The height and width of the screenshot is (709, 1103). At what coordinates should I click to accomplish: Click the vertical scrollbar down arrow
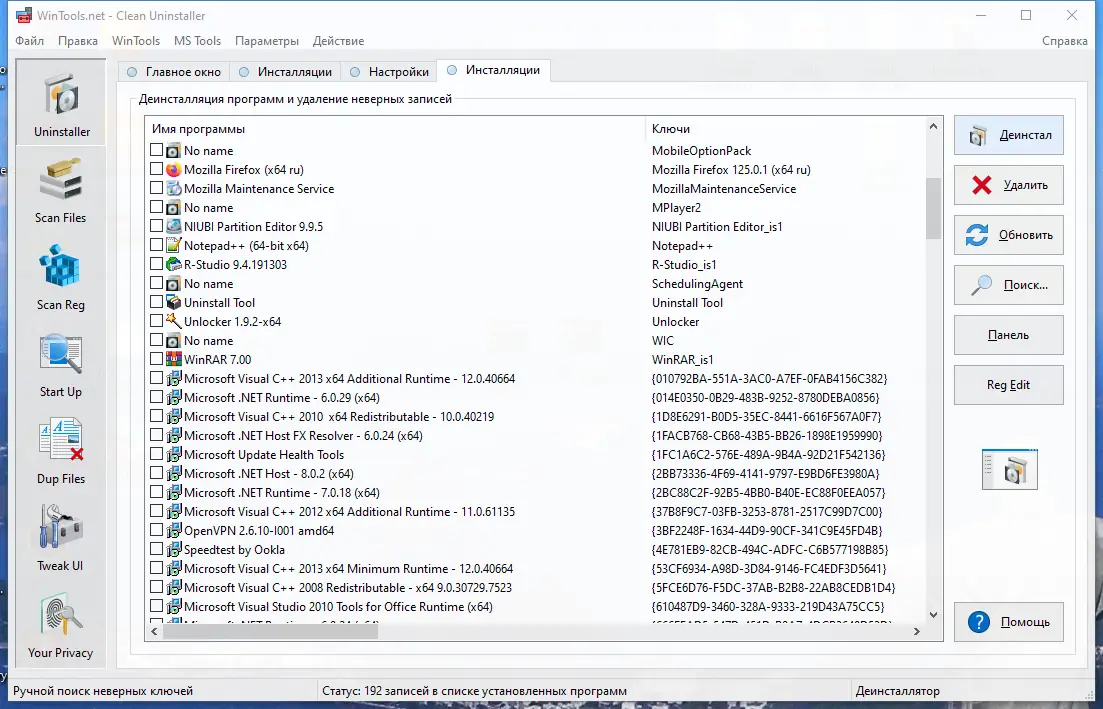(933, 615)
